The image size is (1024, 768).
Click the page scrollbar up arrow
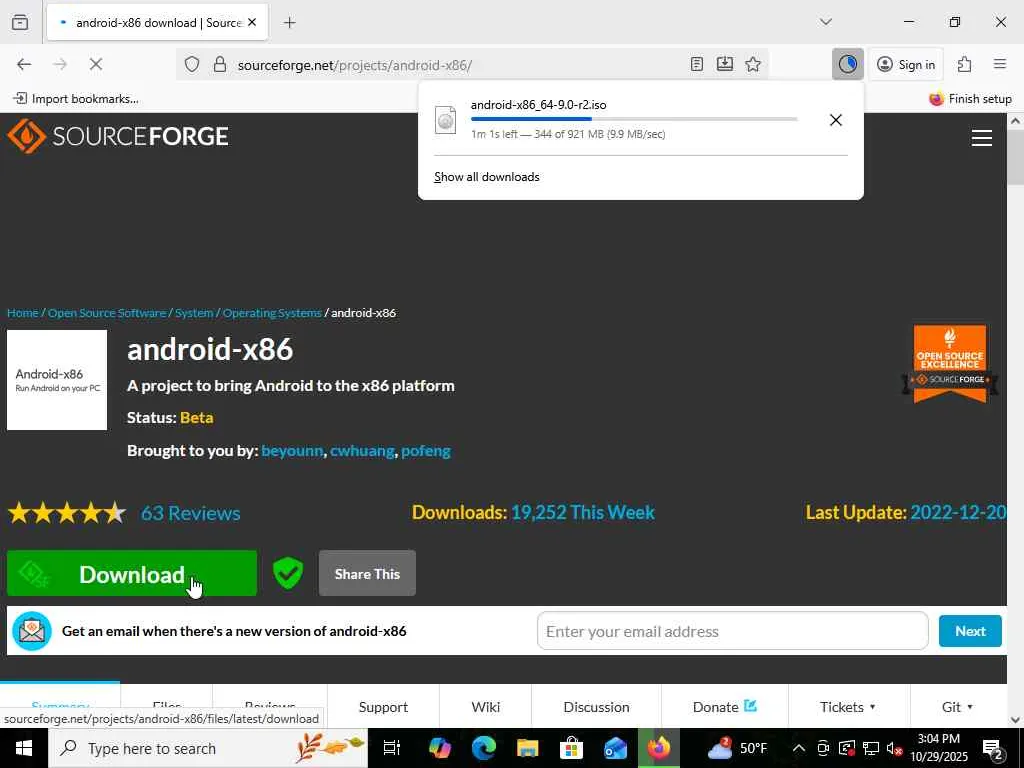coord(1016,121)
